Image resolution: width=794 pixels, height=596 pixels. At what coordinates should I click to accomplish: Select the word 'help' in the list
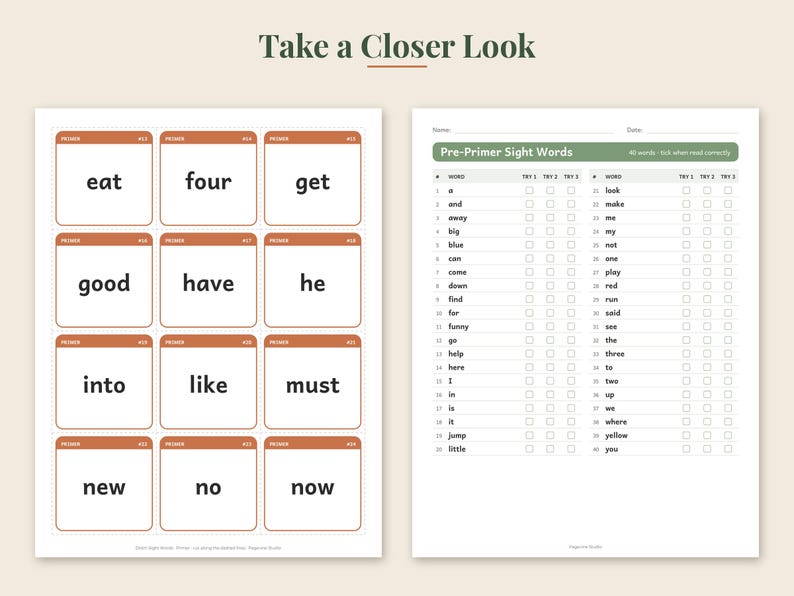click(456, 354)
